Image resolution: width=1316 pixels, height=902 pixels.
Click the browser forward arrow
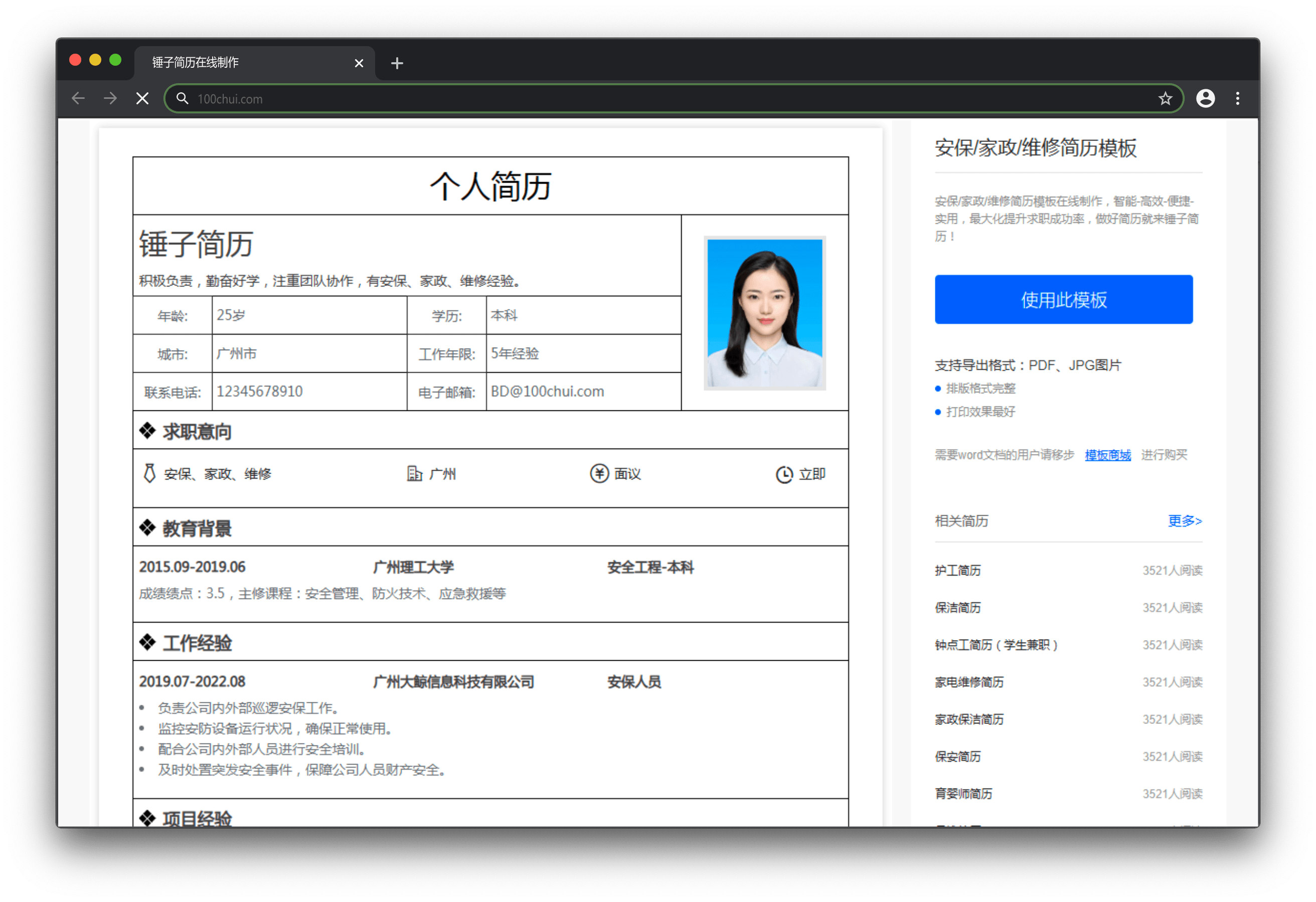tap(110, 99)
